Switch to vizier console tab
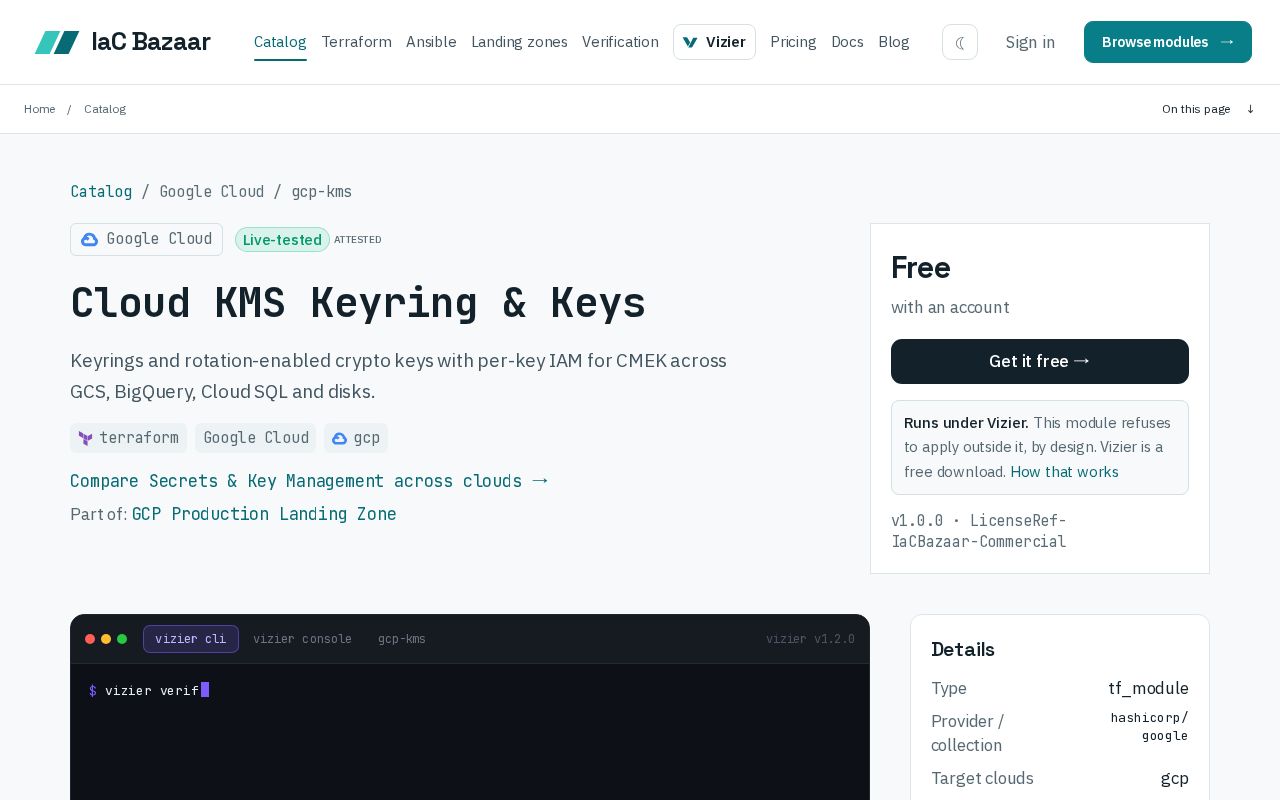 pos(302,639)
